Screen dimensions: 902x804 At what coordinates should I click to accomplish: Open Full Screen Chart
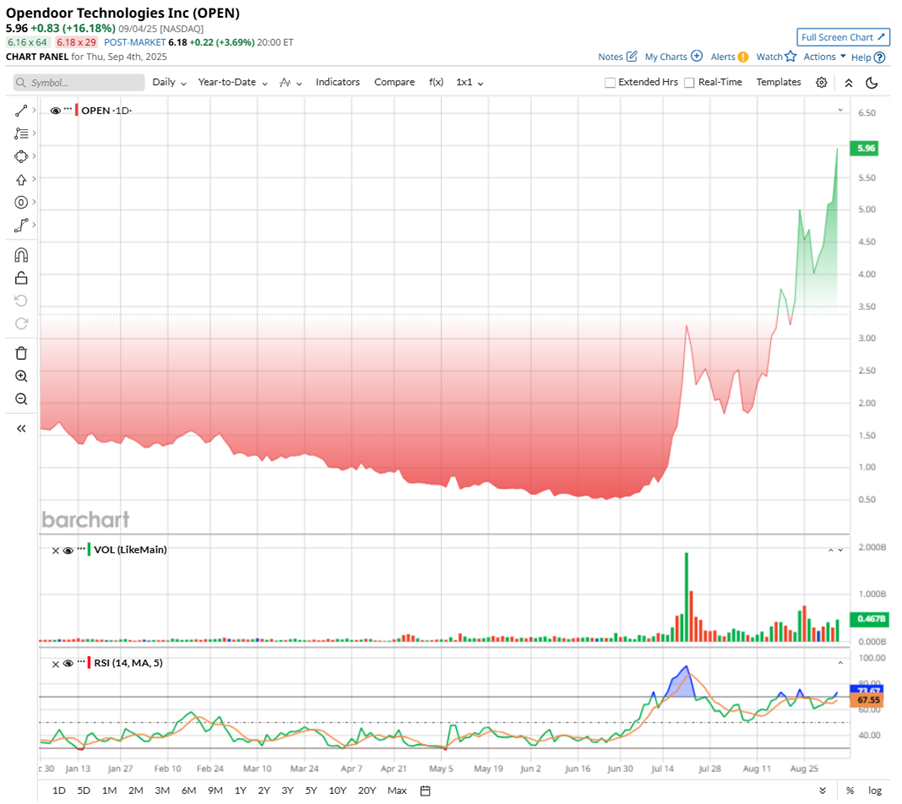pos(843,37)
